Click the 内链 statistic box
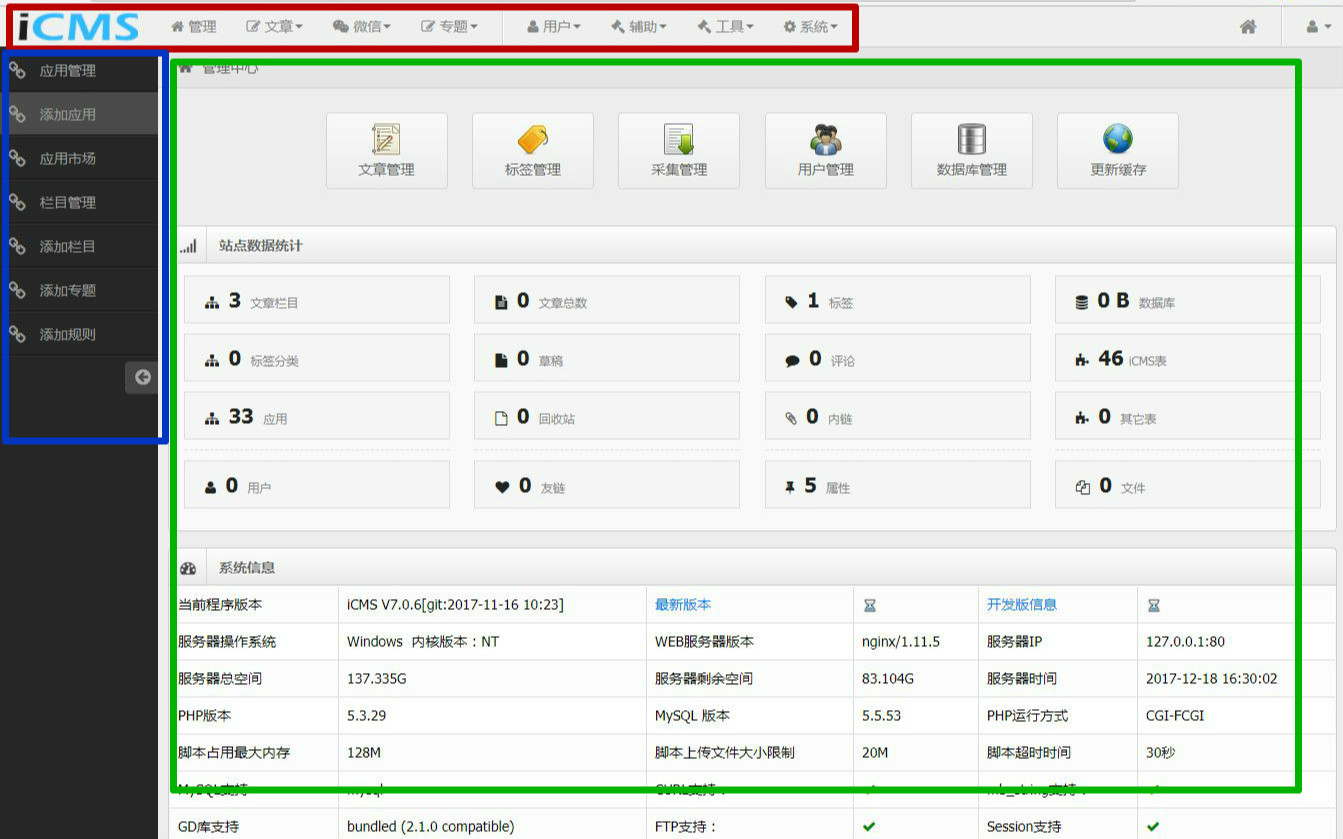This screenshot has height=839, width=1343. click(x=898, y=416)
